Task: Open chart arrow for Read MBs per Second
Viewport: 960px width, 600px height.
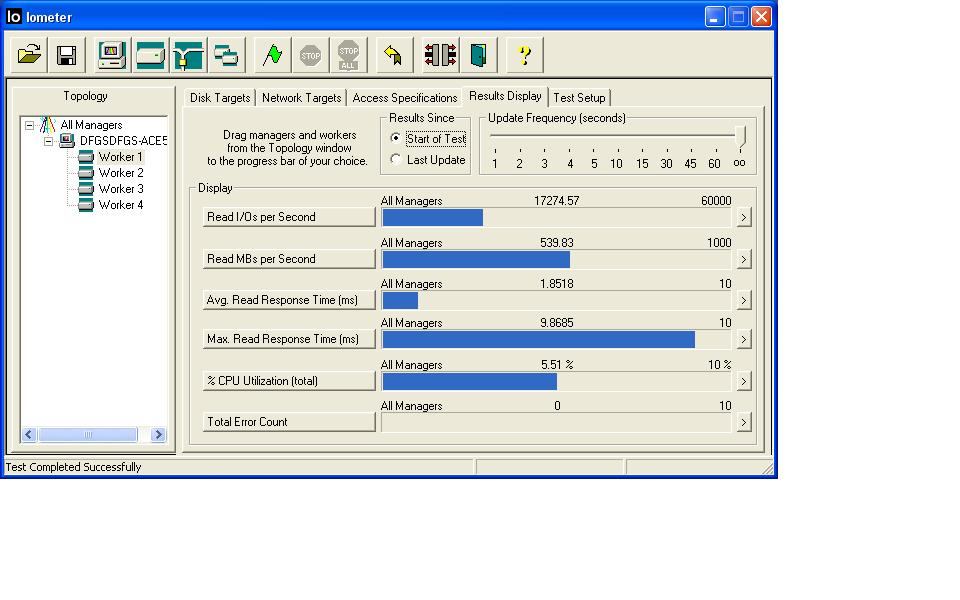Action: click(x=743, y=259)
